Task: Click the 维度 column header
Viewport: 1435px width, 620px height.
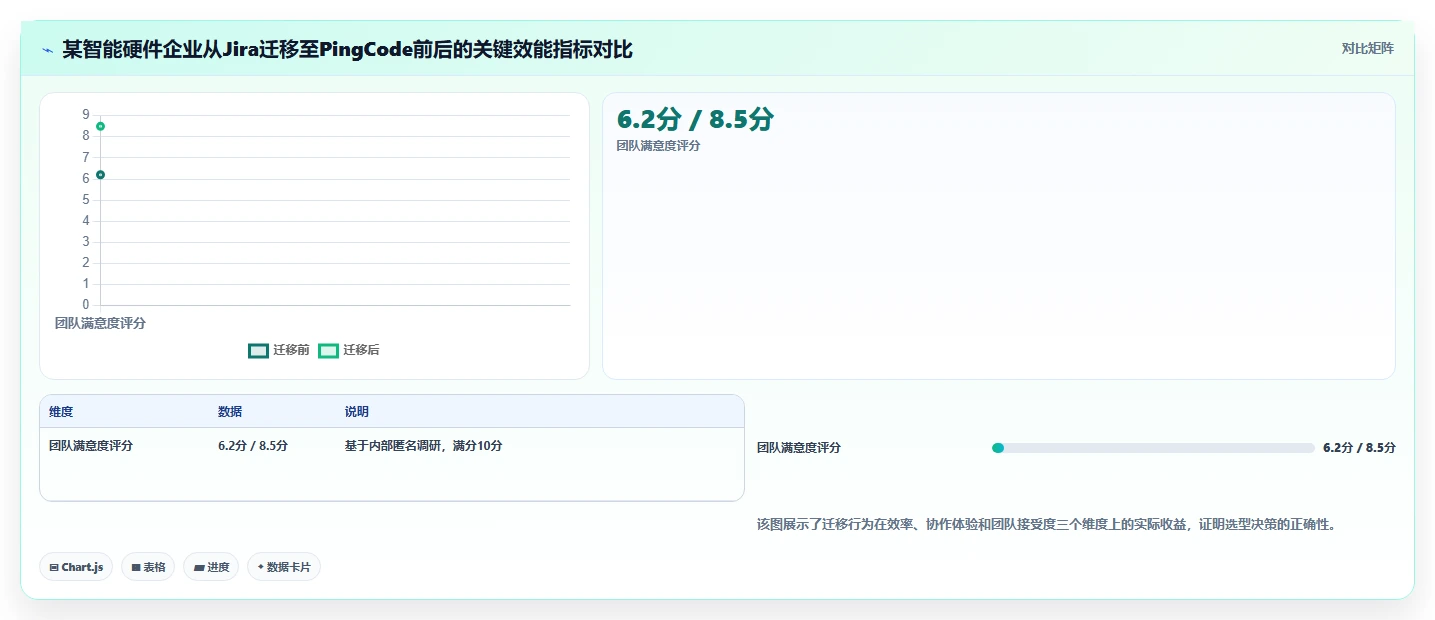Action: coord(61,412)
